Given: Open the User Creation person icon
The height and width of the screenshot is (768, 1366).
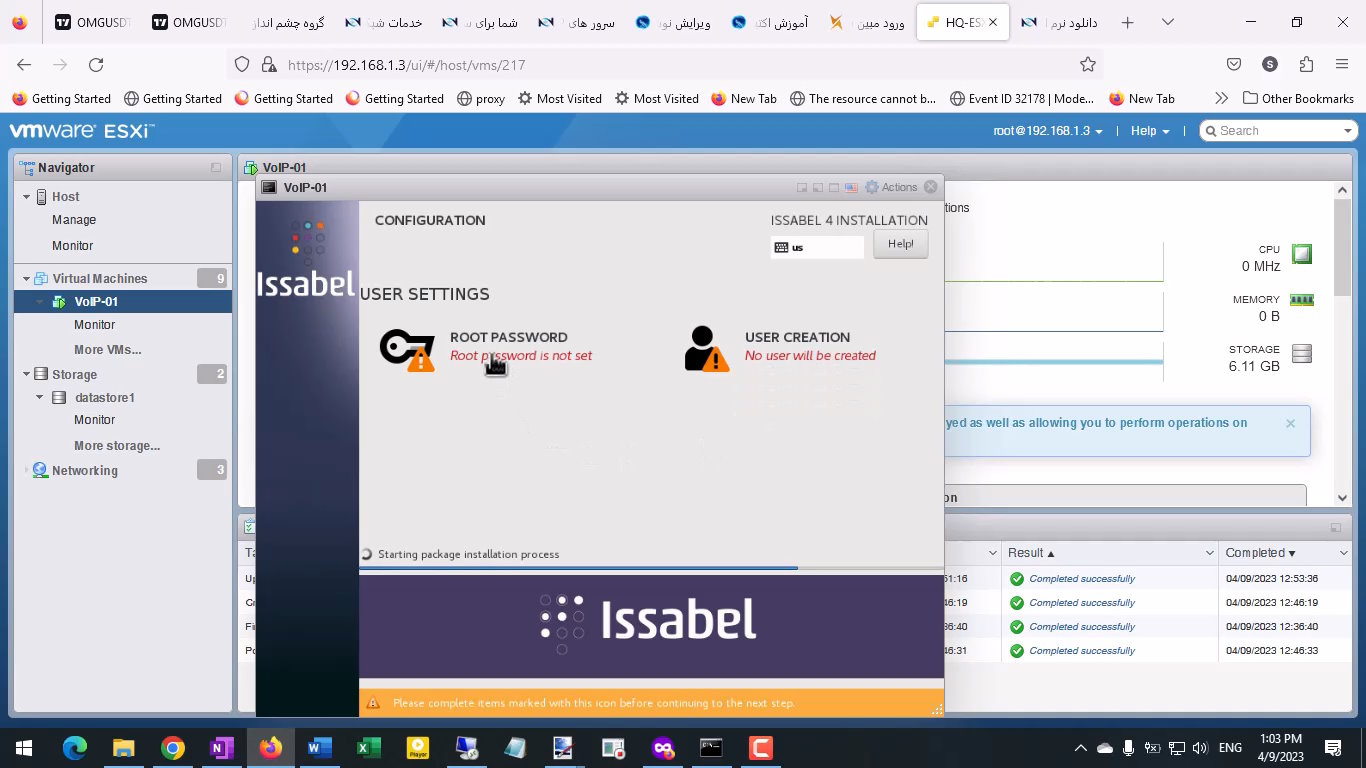Looking at the screenshot, I should (706, 350).
